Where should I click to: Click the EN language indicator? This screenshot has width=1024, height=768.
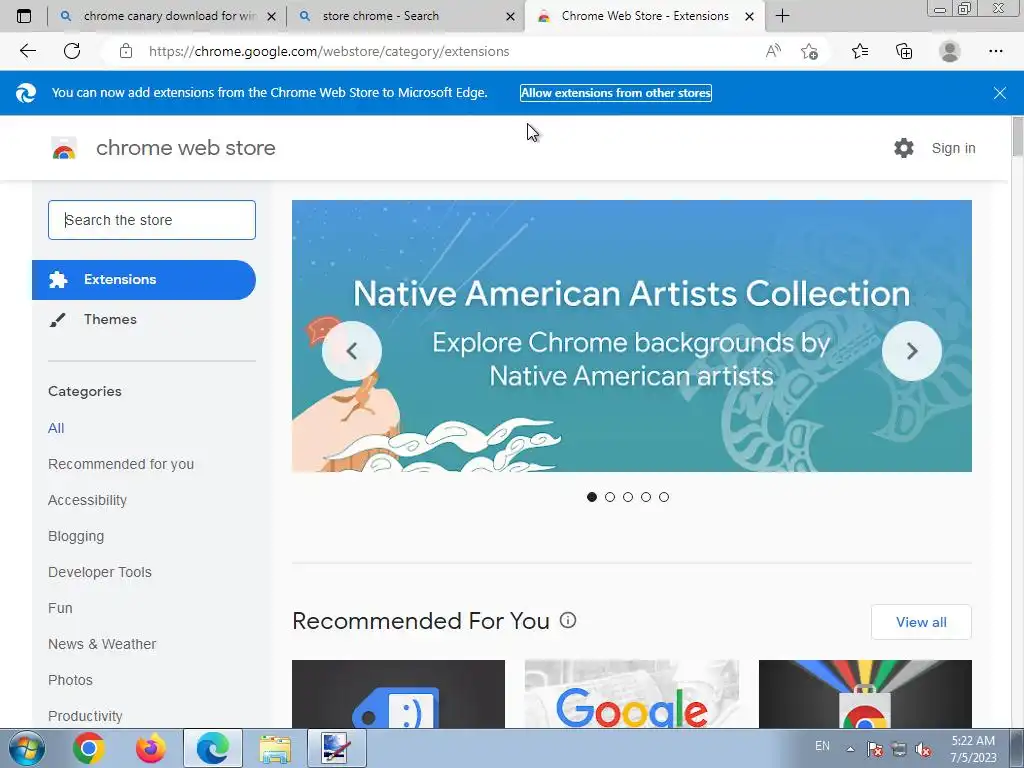point(822,746)
